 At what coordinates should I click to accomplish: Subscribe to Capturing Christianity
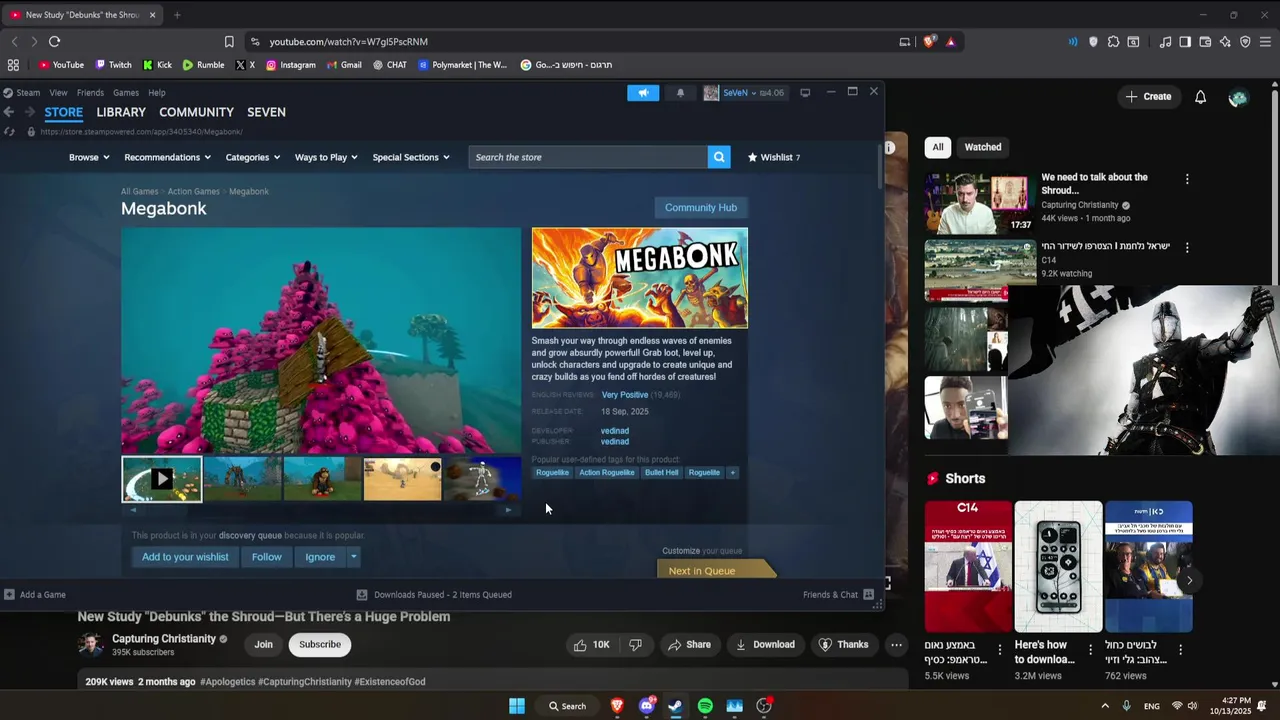click(x=320, y=645)
